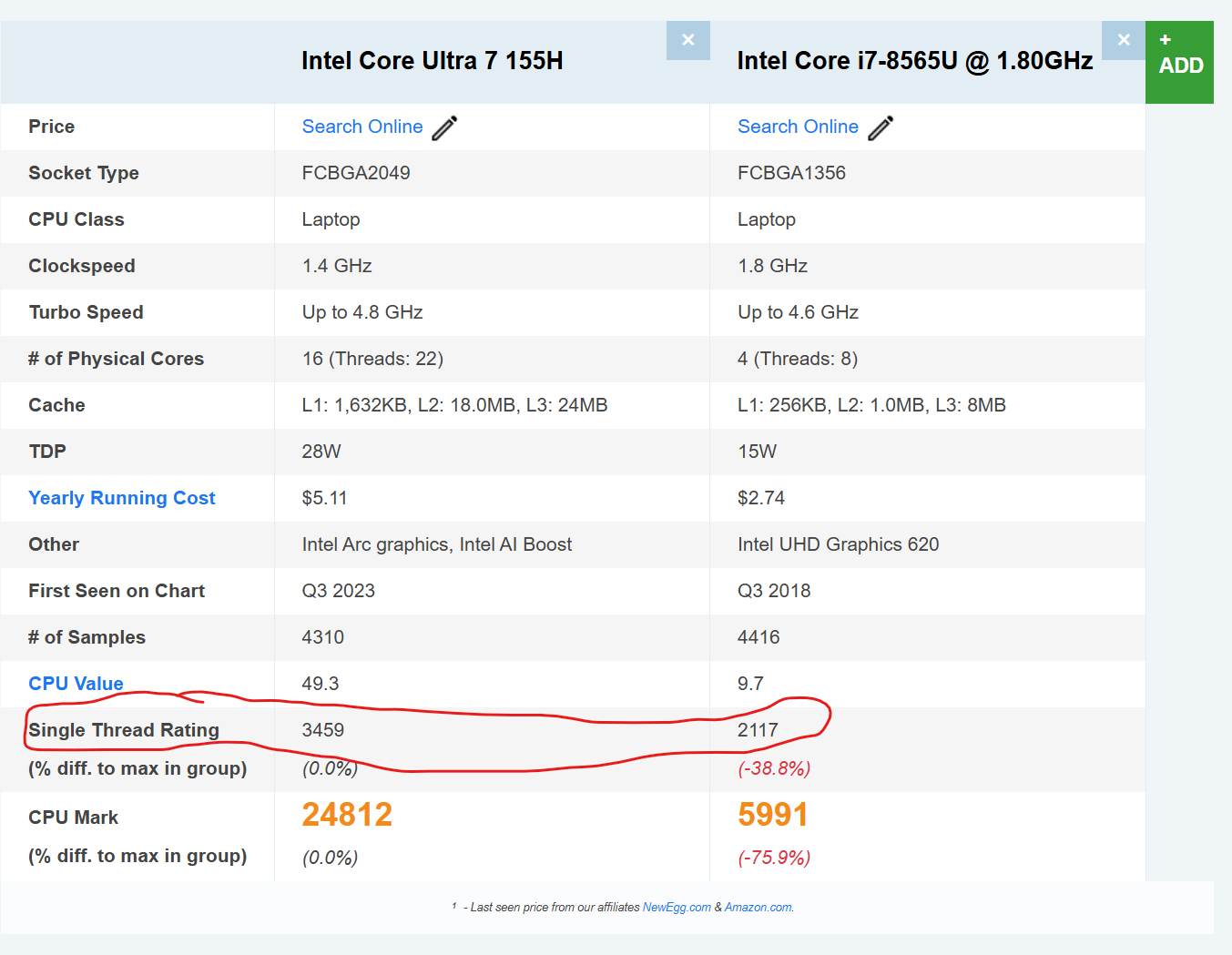Click the CPU Class row label
Image resolution: width=1232 pixels, height=955 pixels.
coord(76,219)
